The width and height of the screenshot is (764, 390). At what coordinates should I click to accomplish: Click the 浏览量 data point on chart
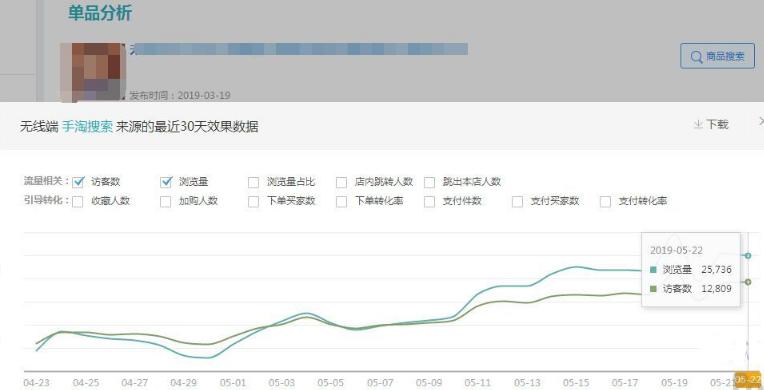coord(747,255)
